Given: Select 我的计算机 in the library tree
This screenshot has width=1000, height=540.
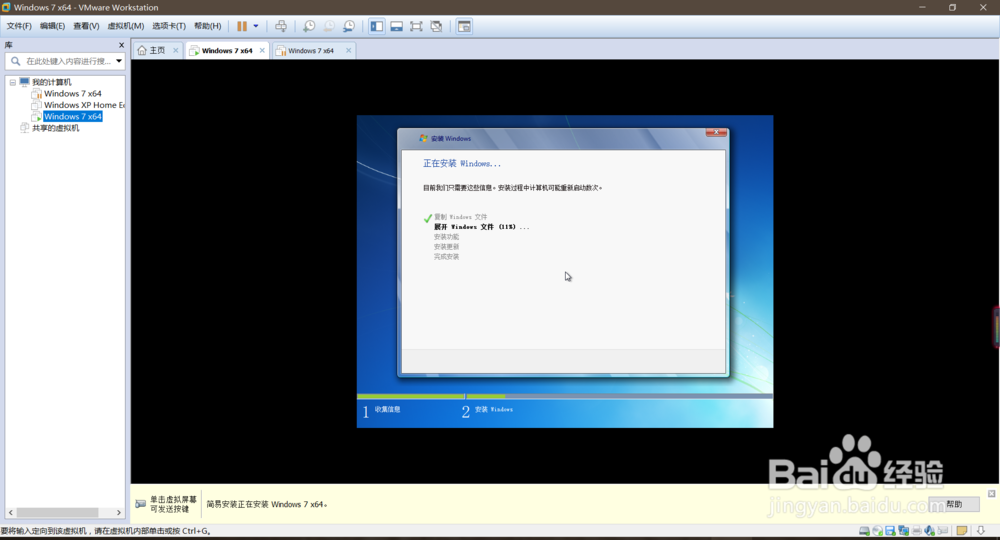Looking at the screenshot, I should [52, 82].
